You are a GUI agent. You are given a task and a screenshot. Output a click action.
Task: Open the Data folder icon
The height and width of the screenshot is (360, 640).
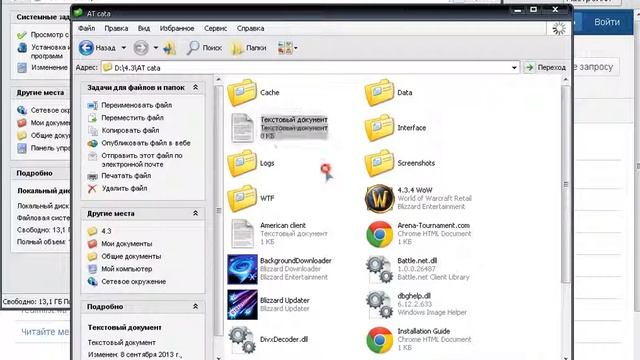click(x=379, y=93)
